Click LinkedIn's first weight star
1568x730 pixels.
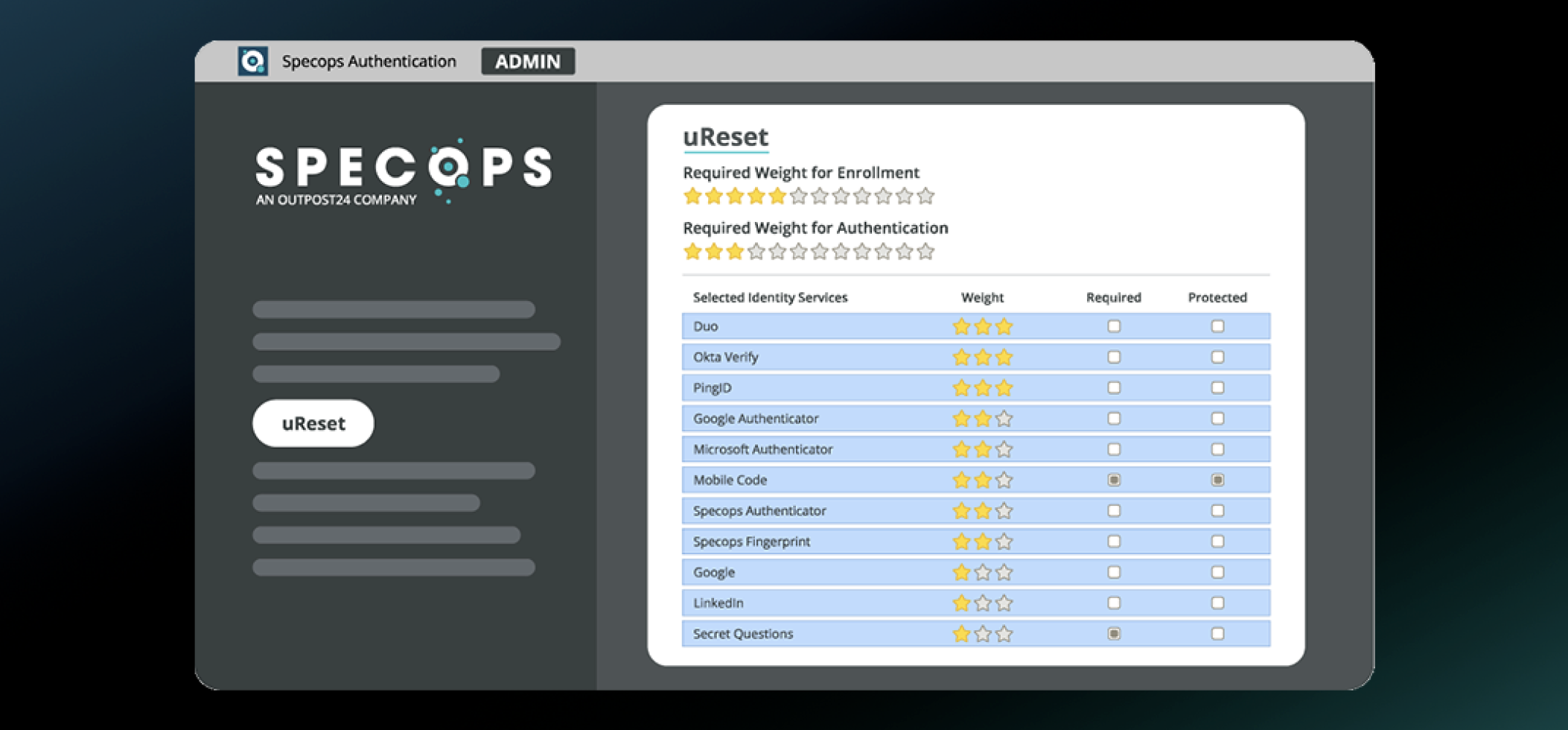pos(961,603)
